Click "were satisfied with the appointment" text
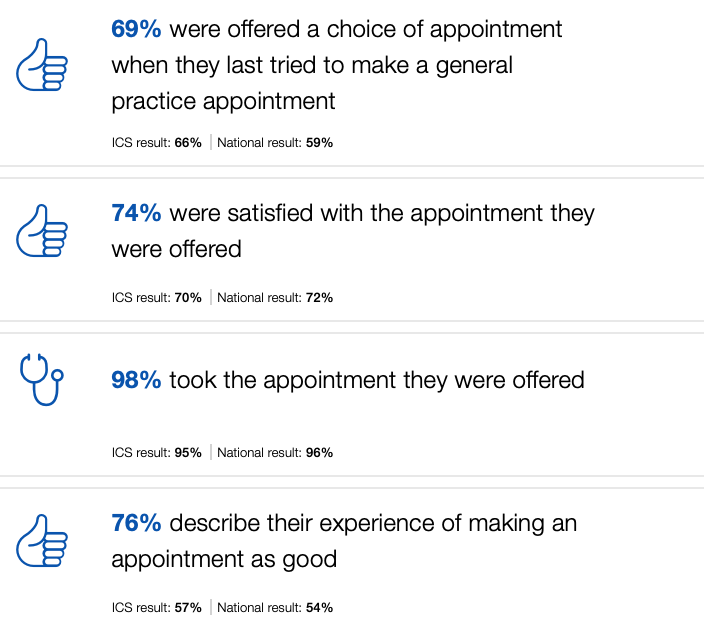 pos(382,213)
